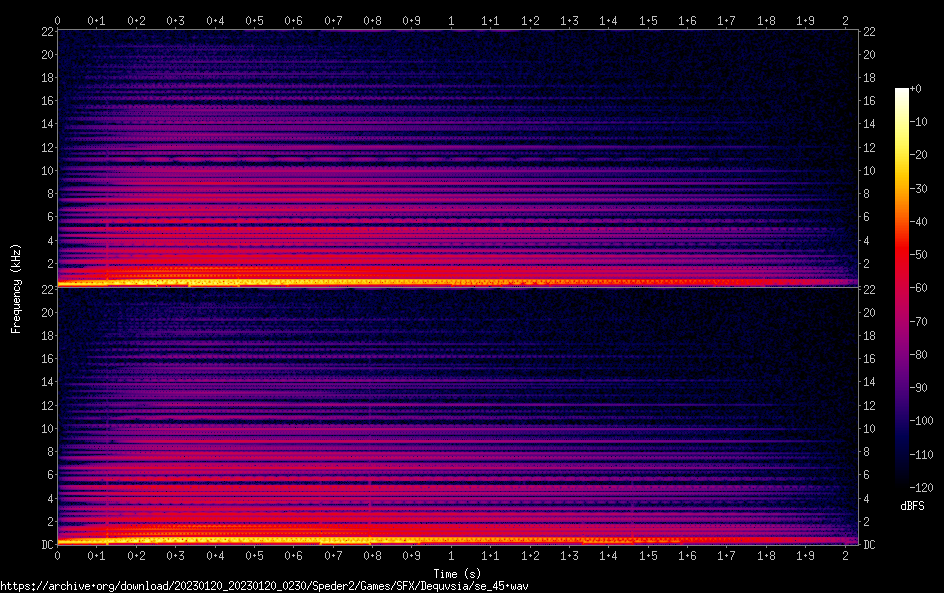Click the DC label at the bottom left
This screenshot has width=944, height=593.
[x=46, y=544]
